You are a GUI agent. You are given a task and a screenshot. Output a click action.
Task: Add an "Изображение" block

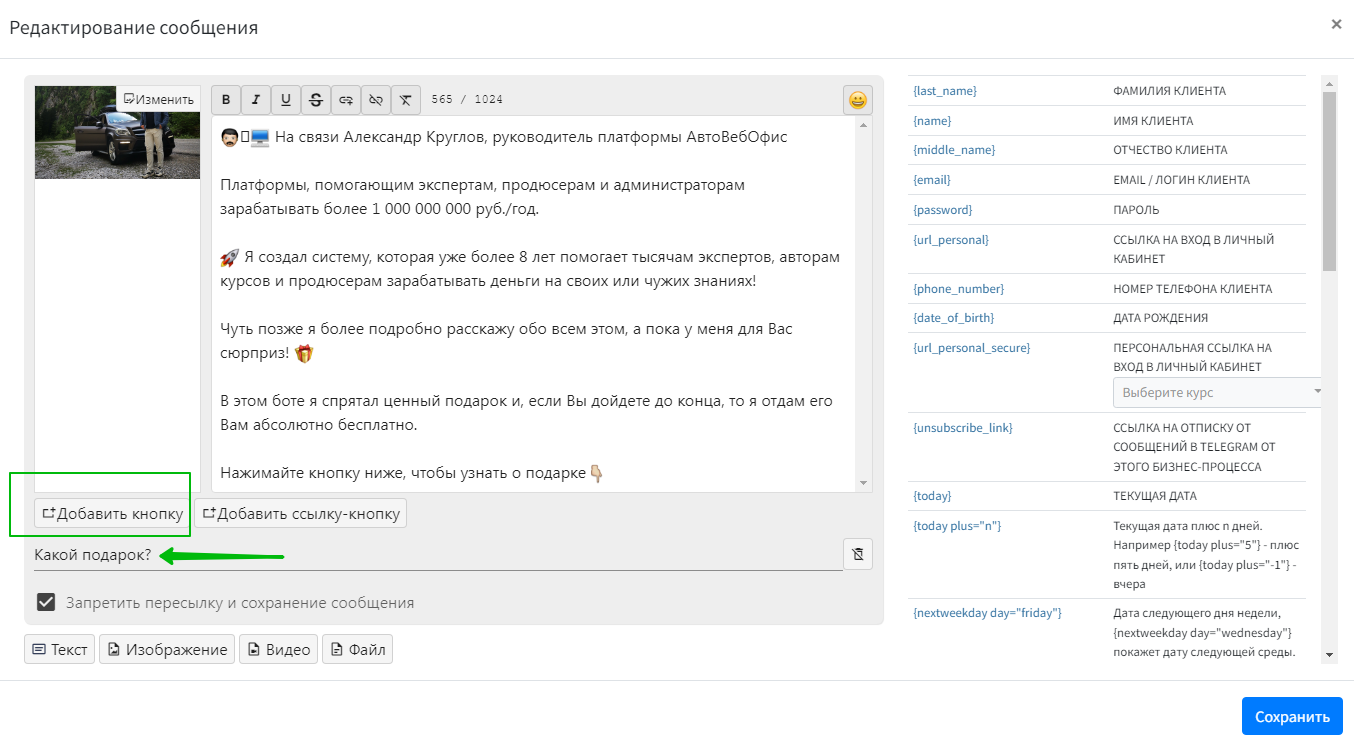(167, 650)
